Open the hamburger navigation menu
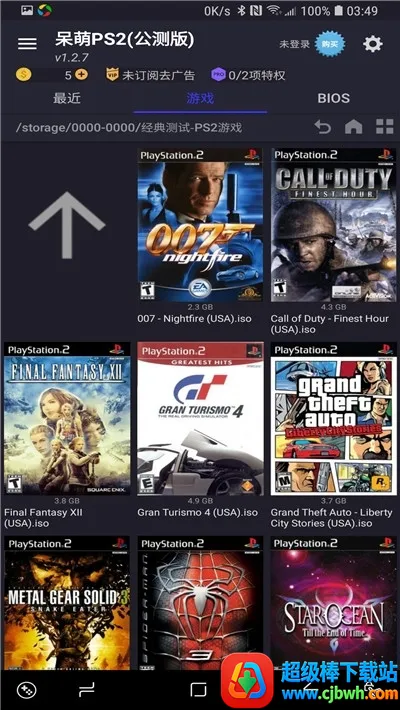 pyautogui.click(x=27, y=43)
